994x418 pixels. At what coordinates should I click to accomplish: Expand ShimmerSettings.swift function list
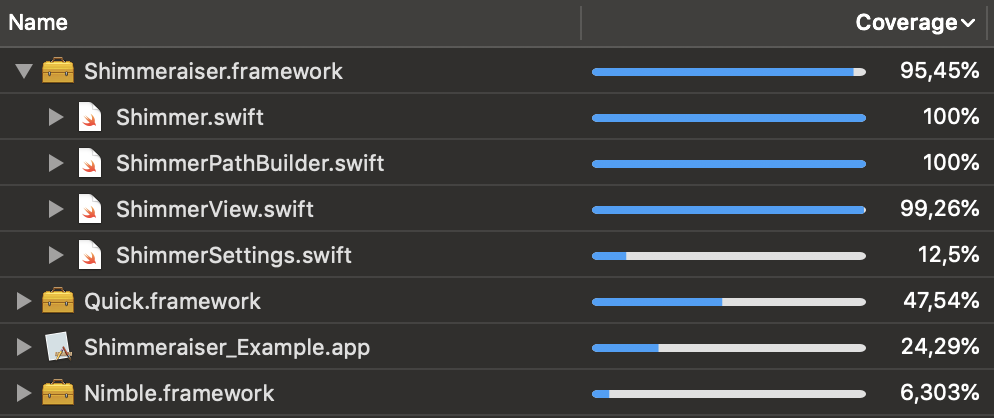click(56, 256)
